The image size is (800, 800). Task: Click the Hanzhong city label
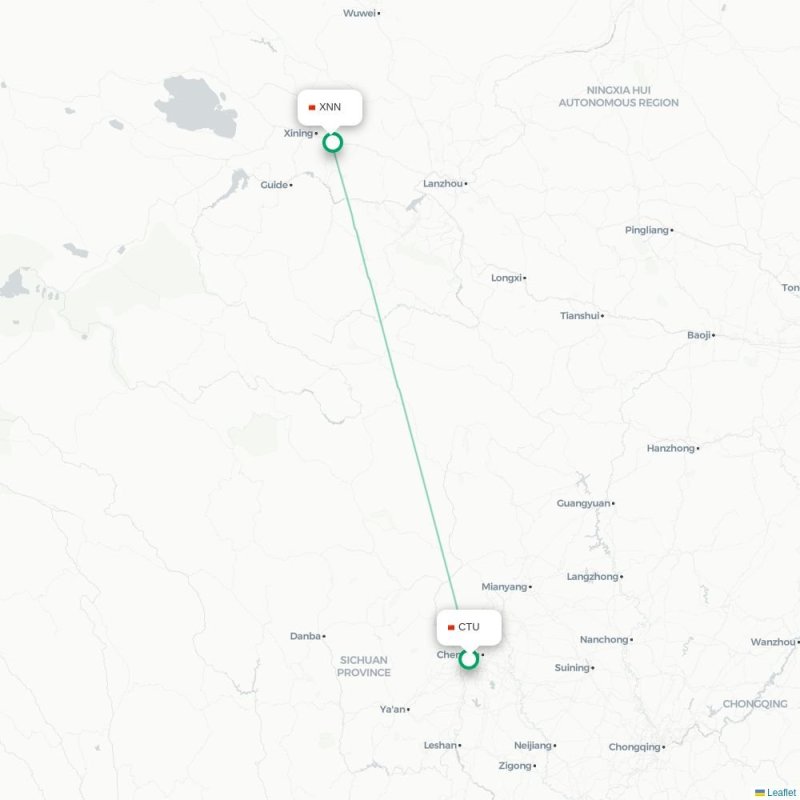670,448
